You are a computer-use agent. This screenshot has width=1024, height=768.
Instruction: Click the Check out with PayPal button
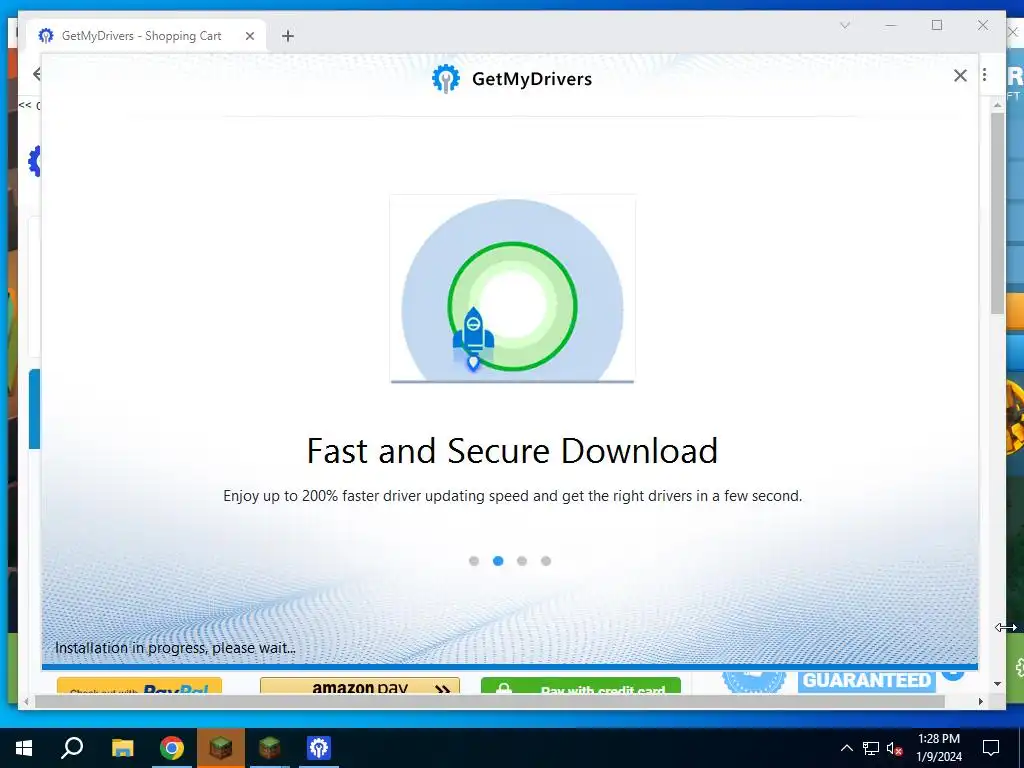pyautogui.click(x=139, y=686)
